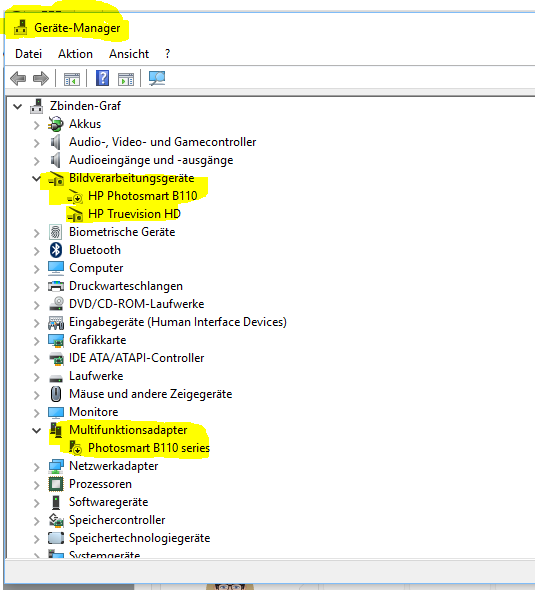Image resolution: width=535 pixels, height=590 pixels.
Task: Click the Multifunktionsadapter icon
Action: [x=56, y=430]
